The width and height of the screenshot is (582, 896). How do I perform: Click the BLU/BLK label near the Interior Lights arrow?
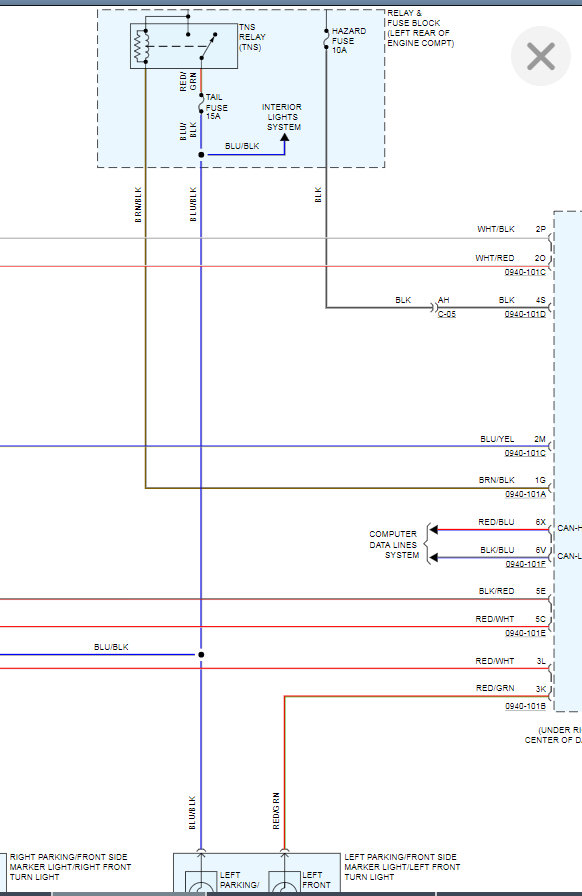tap(242, 146)
